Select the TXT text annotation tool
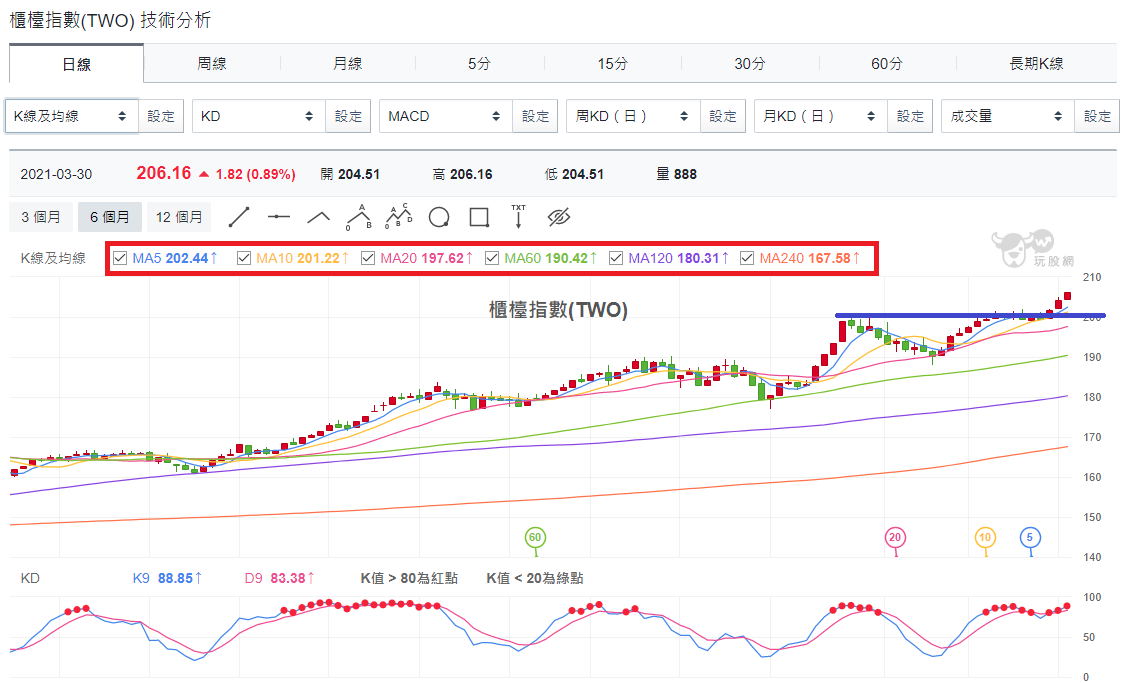 pyautogui.click(x=518, y=216)
